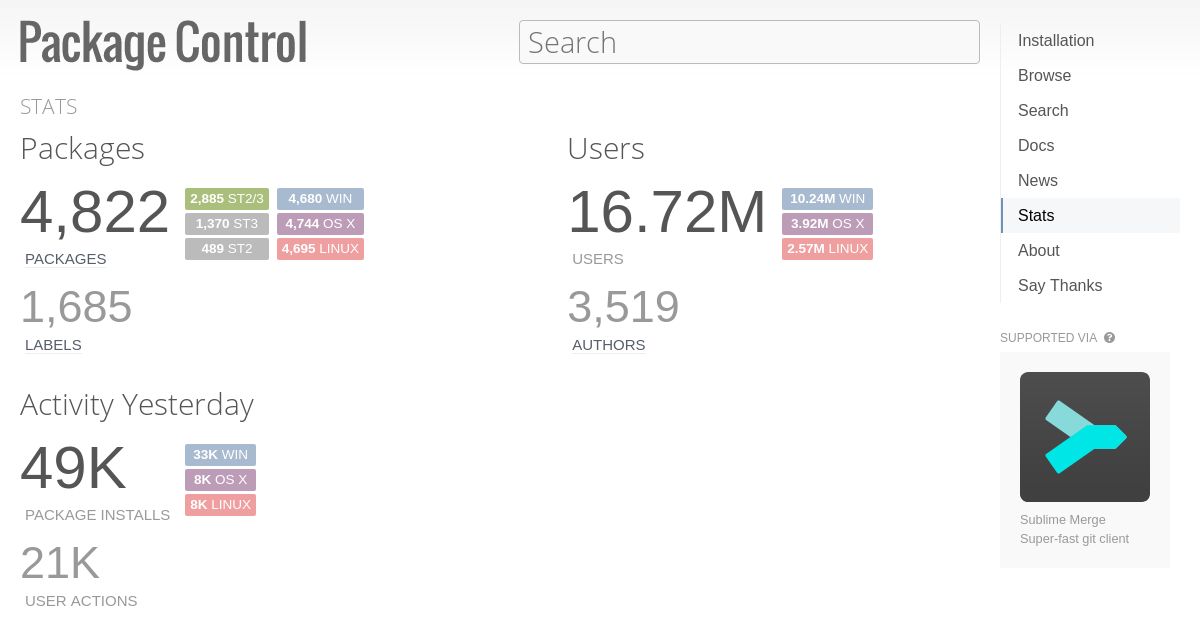This screenshot has height=630, width=1200.
Task: Open the News section
Action: tap(1038, 181)
